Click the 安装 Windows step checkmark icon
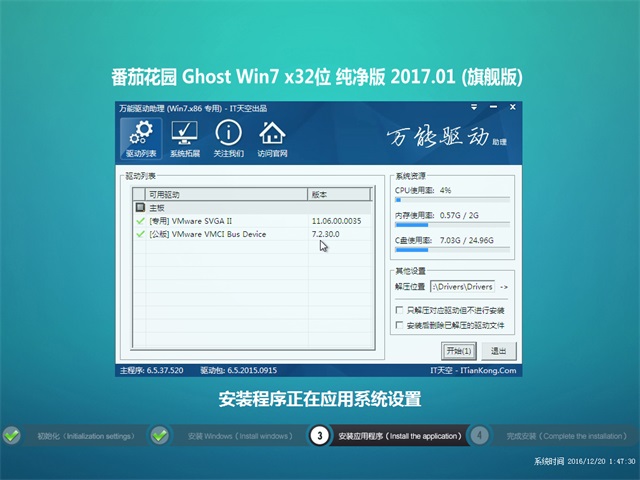Image resolution: width=640 pixels, height=480 pixels. point(160,436)
